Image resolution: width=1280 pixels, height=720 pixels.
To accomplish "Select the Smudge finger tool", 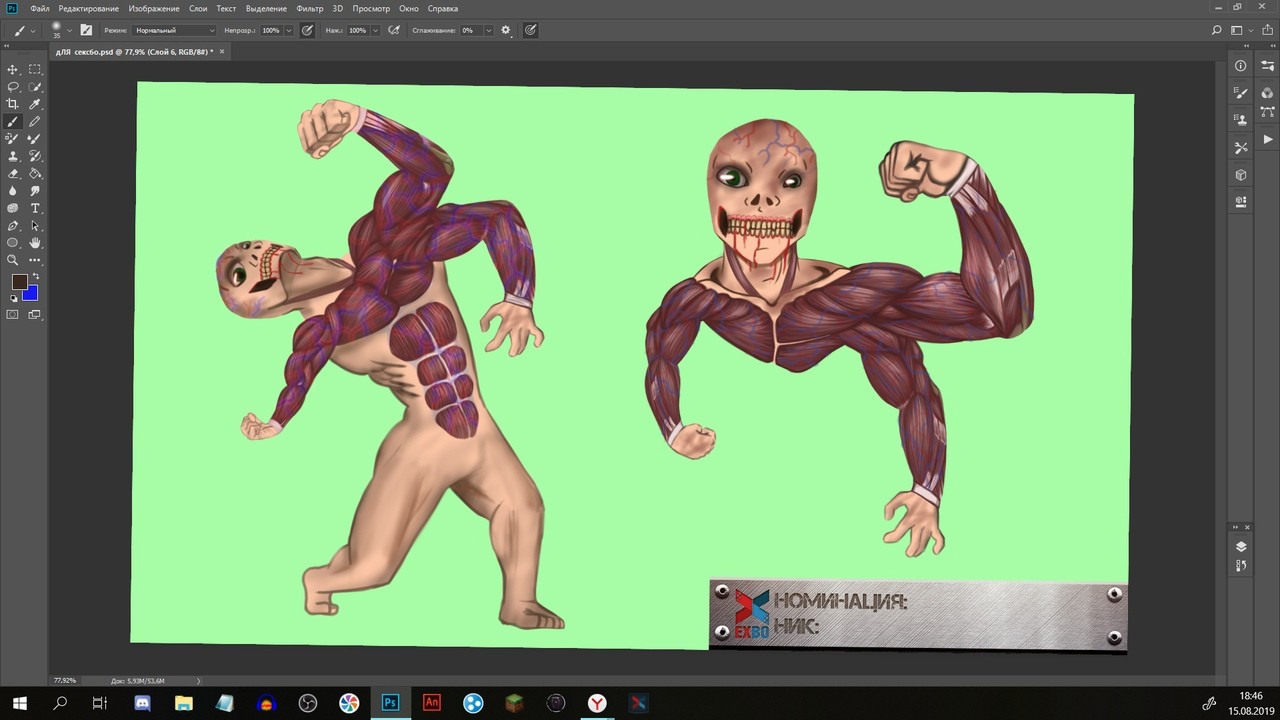I will click(35, 190).
